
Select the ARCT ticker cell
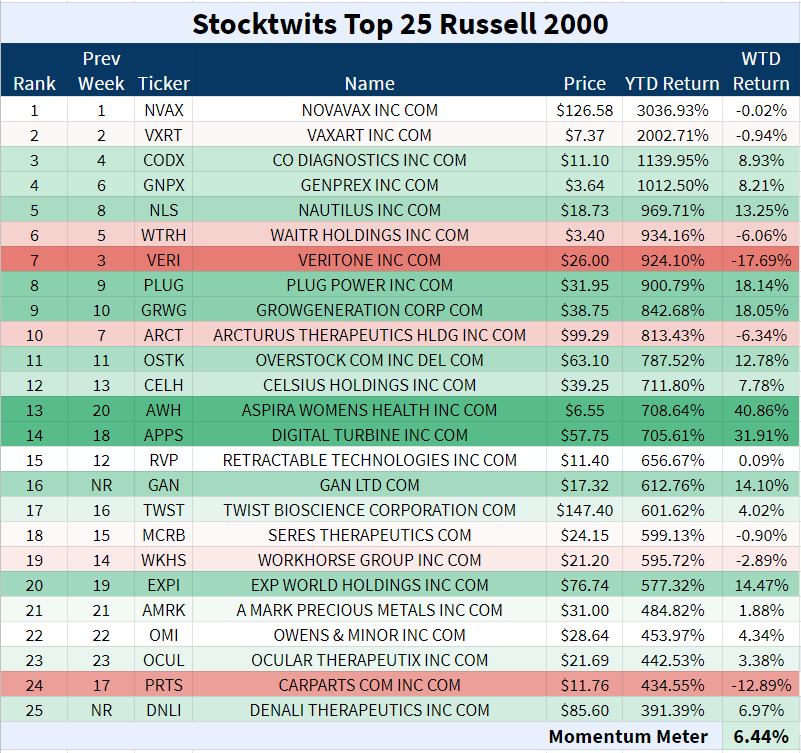(x=163, y=335)
